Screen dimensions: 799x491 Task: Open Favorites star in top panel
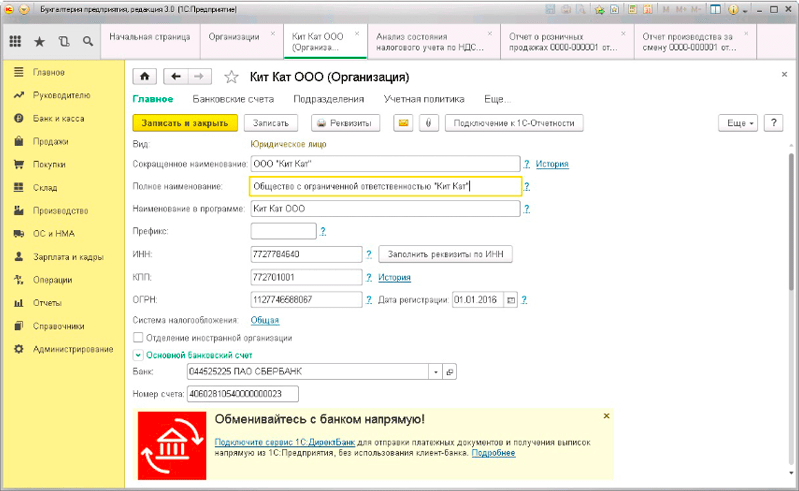40,42
